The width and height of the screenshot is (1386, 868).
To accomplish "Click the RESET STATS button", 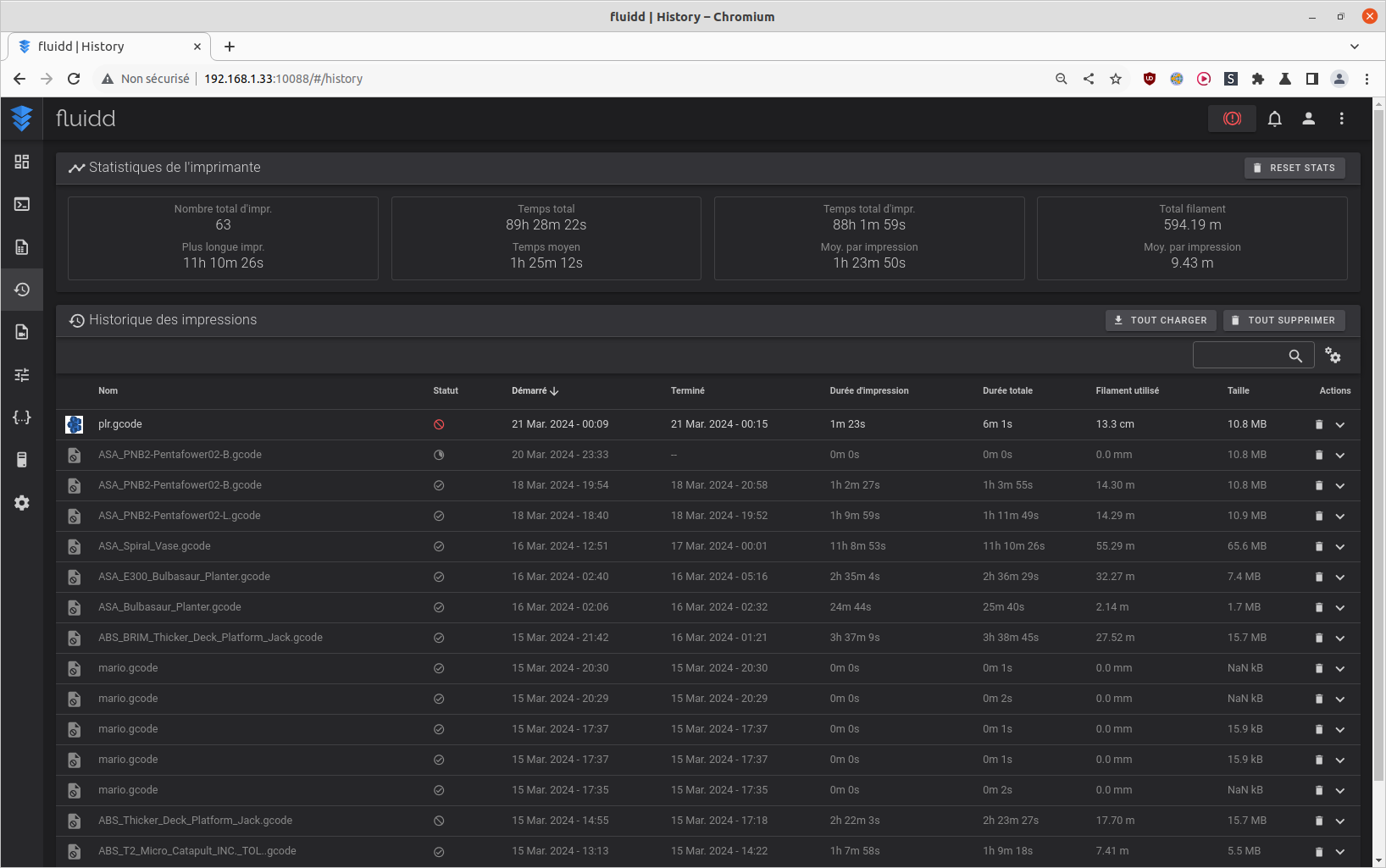I will [1295, 168].
